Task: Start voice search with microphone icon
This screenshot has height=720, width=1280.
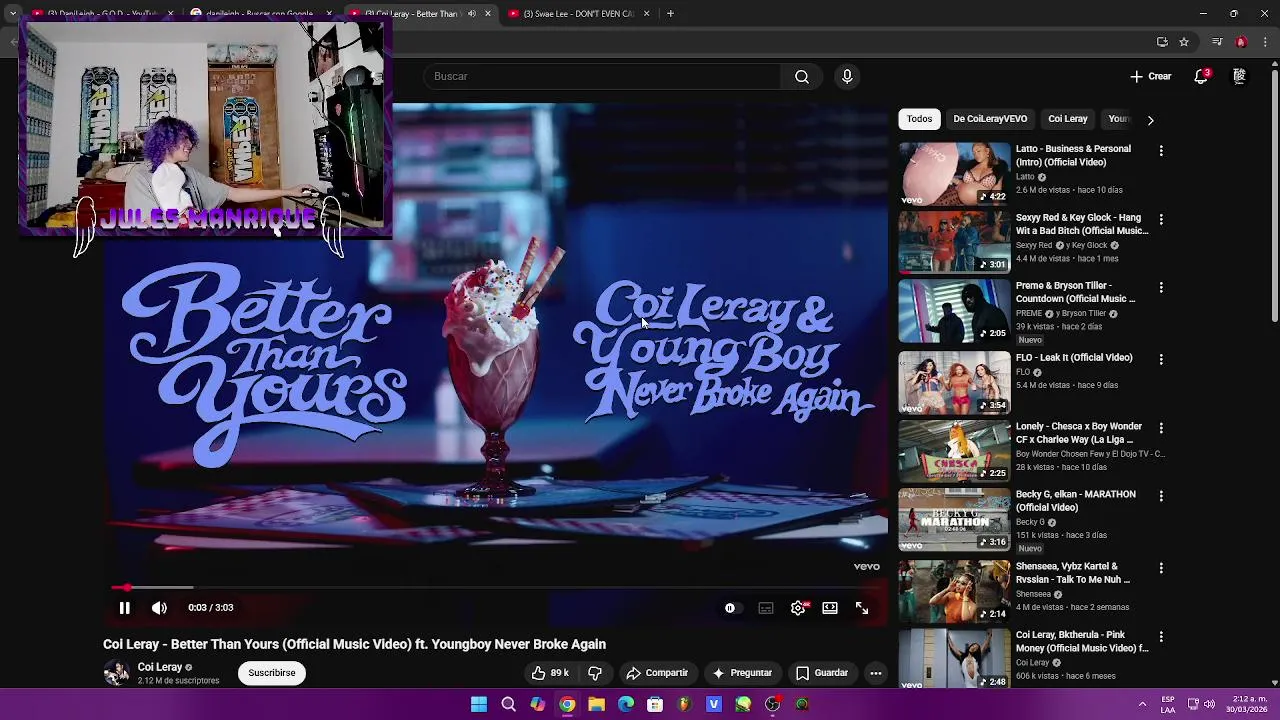Action: 847,76
